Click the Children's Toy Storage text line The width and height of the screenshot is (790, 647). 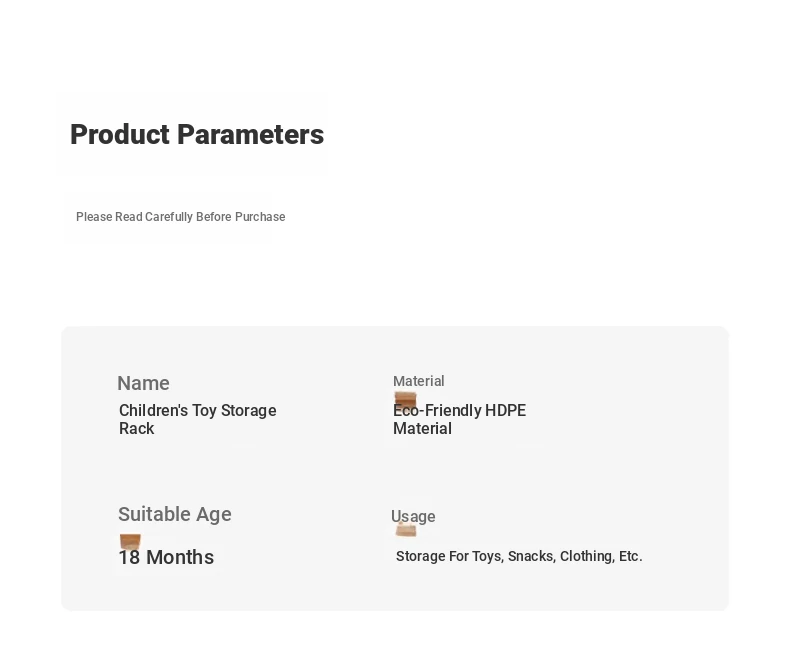pyautogui.click(x=198, y=411)
